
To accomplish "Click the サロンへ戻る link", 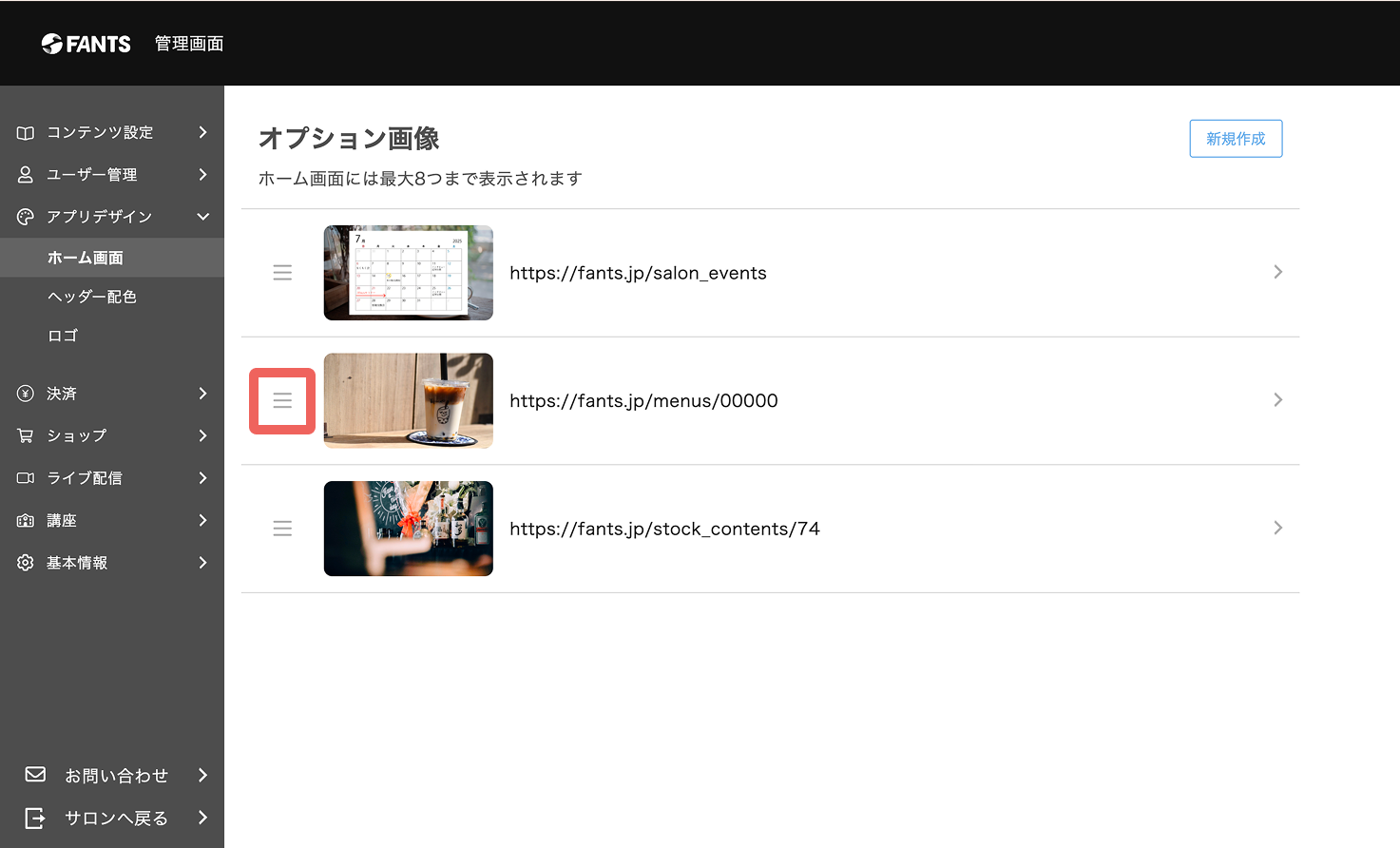I will pos(116,819).
